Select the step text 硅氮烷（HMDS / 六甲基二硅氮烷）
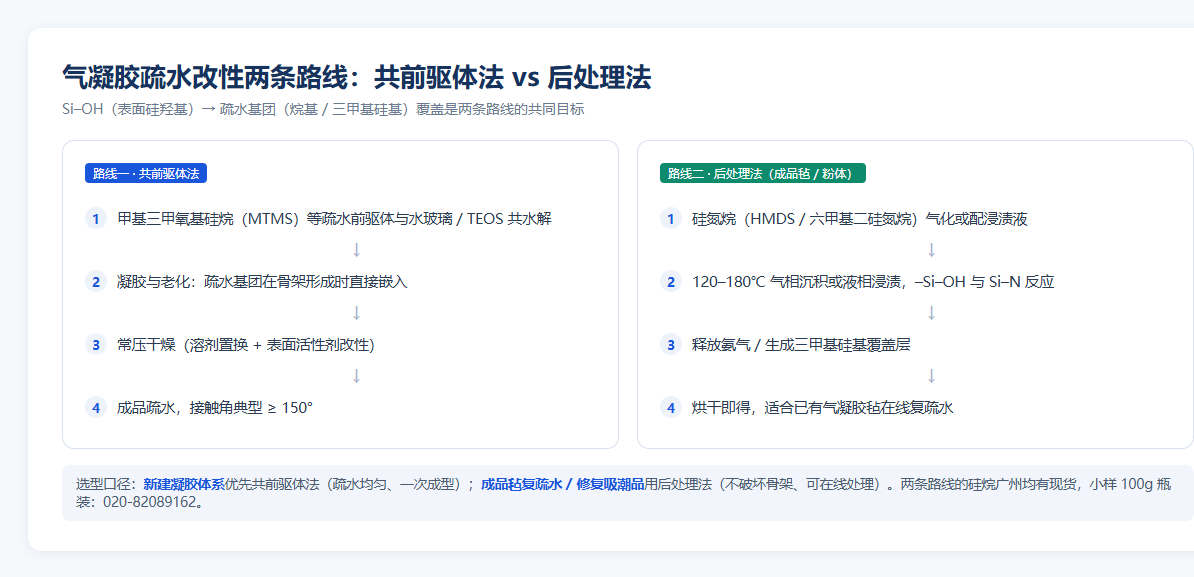 [860, 219]
